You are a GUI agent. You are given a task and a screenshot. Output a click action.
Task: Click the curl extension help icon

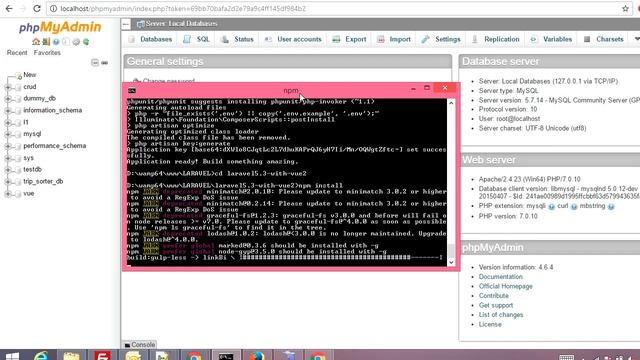[574, 207]
